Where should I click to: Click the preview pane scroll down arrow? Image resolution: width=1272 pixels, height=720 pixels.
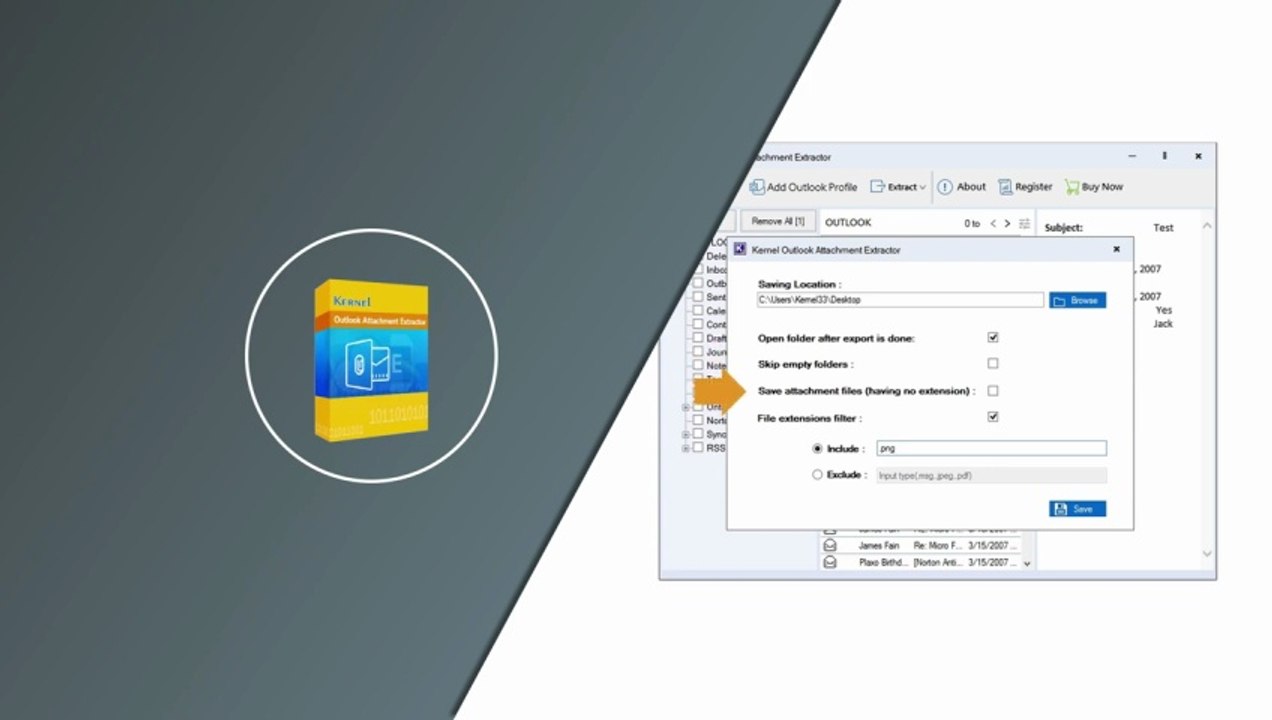(1207, 553)
